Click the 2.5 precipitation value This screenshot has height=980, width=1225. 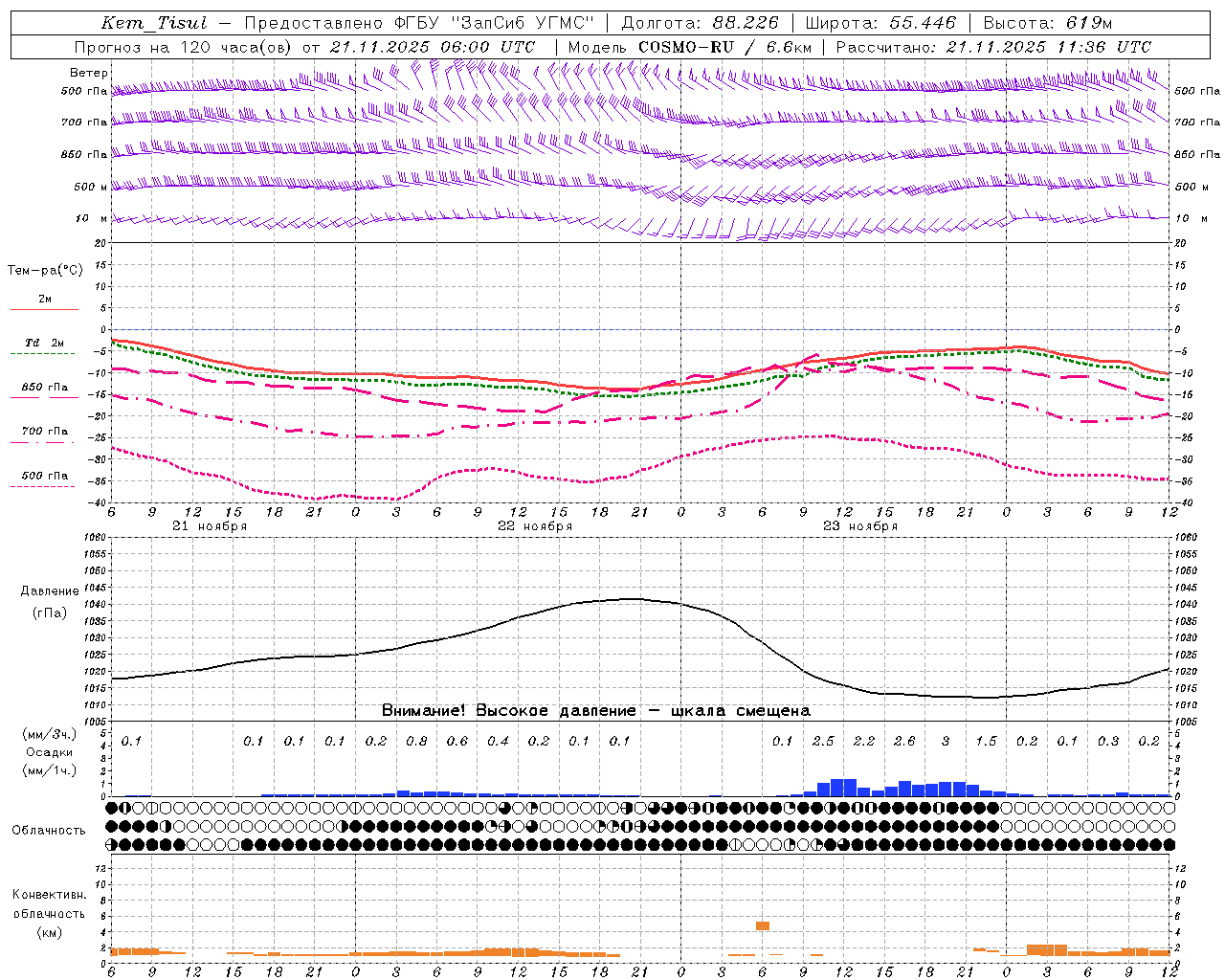(x=823, y=741)
